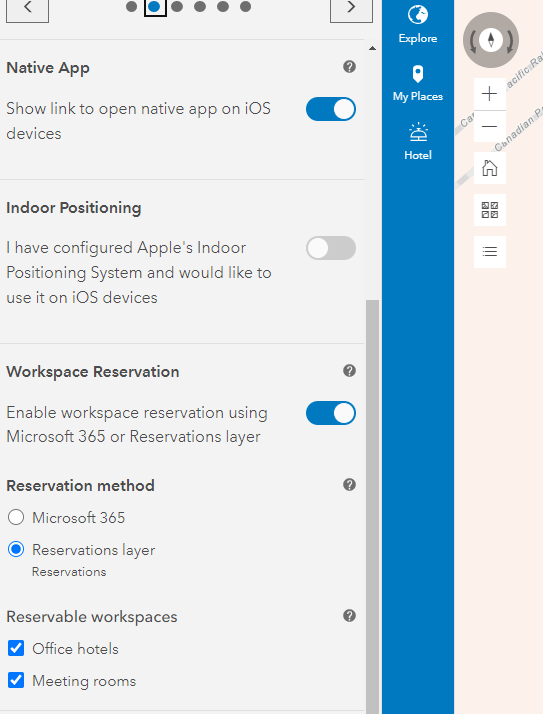Go to next configuration step arrow
The width and height of the screenshot is (543, 714).
(351, 8)
